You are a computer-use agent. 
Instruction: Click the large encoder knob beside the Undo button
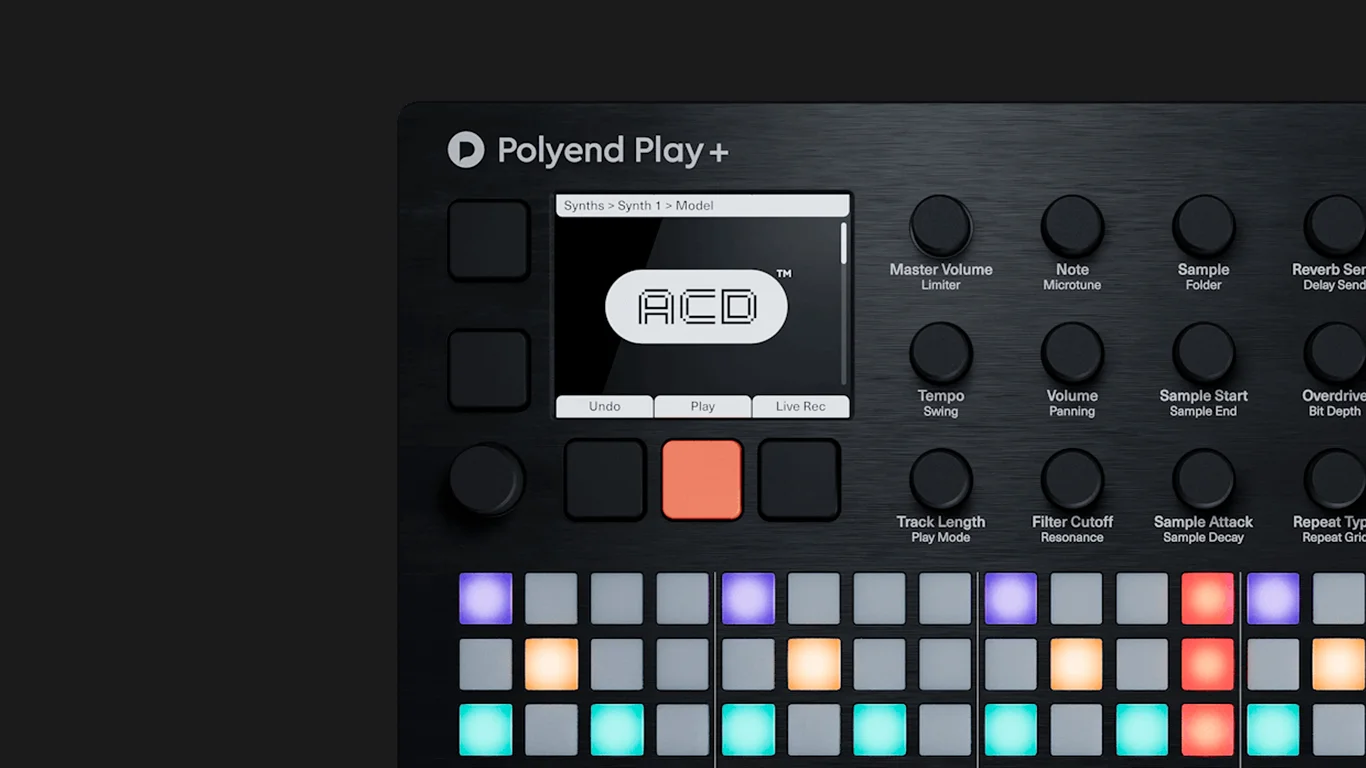click(x=486, y=479)
